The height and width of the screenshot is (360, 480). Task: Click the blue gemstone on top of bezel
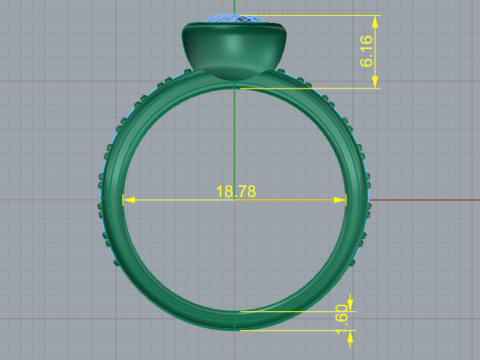point(235,19)
